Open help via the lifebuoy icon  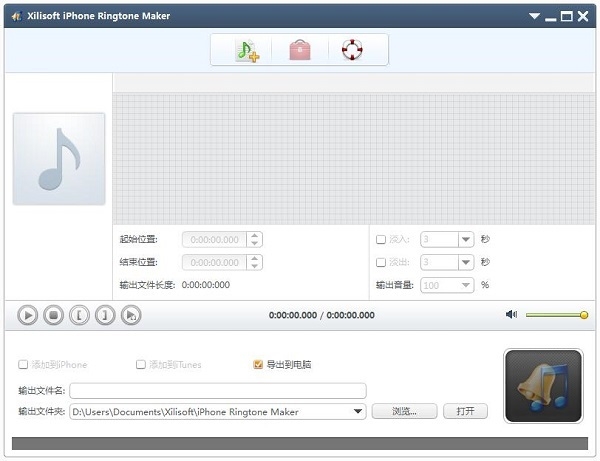click(x=352, y=50)
